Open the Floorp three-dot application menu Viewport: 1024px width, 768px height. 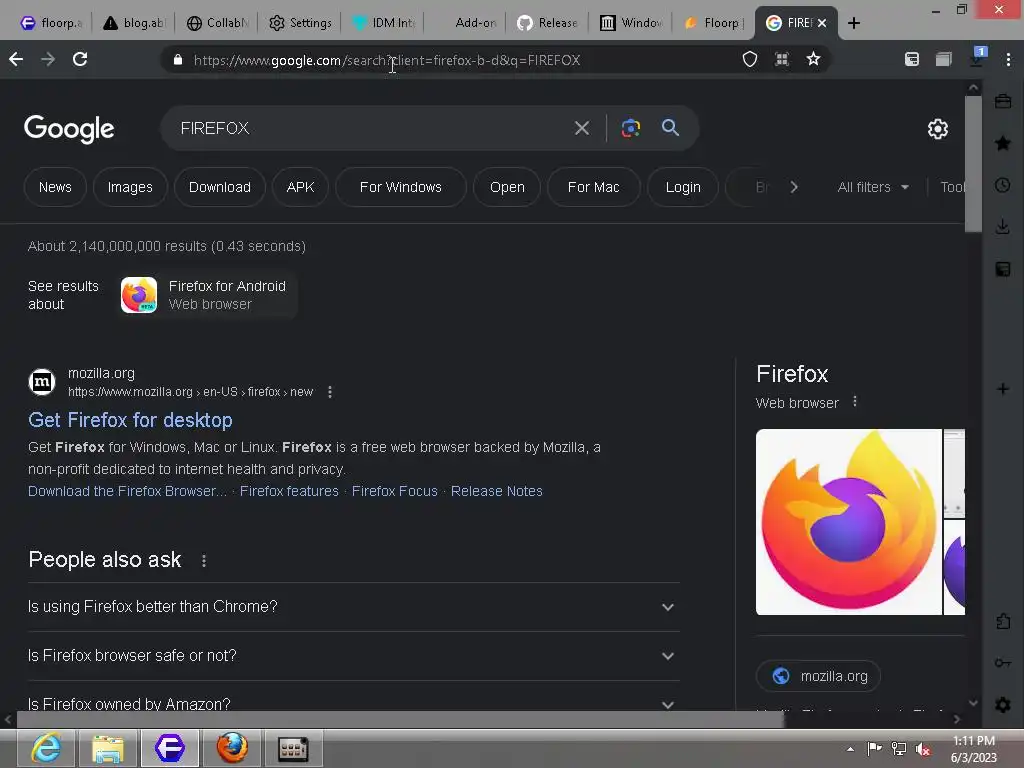(1008, 59)
